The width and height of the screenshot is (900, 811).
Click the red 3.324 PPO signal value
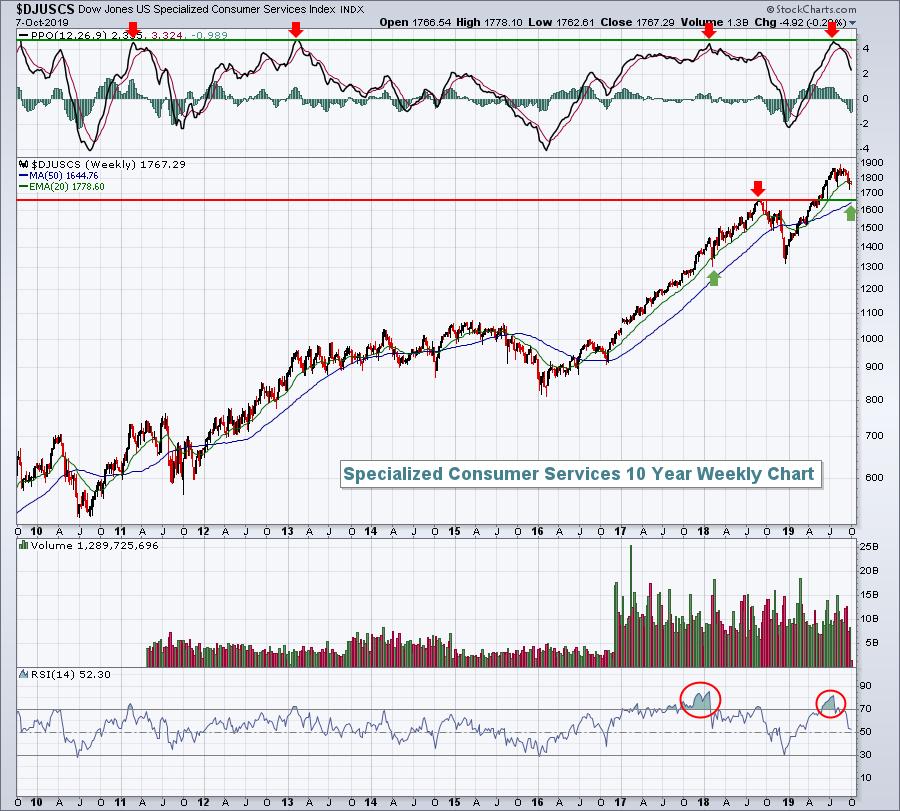coord(166,36)
